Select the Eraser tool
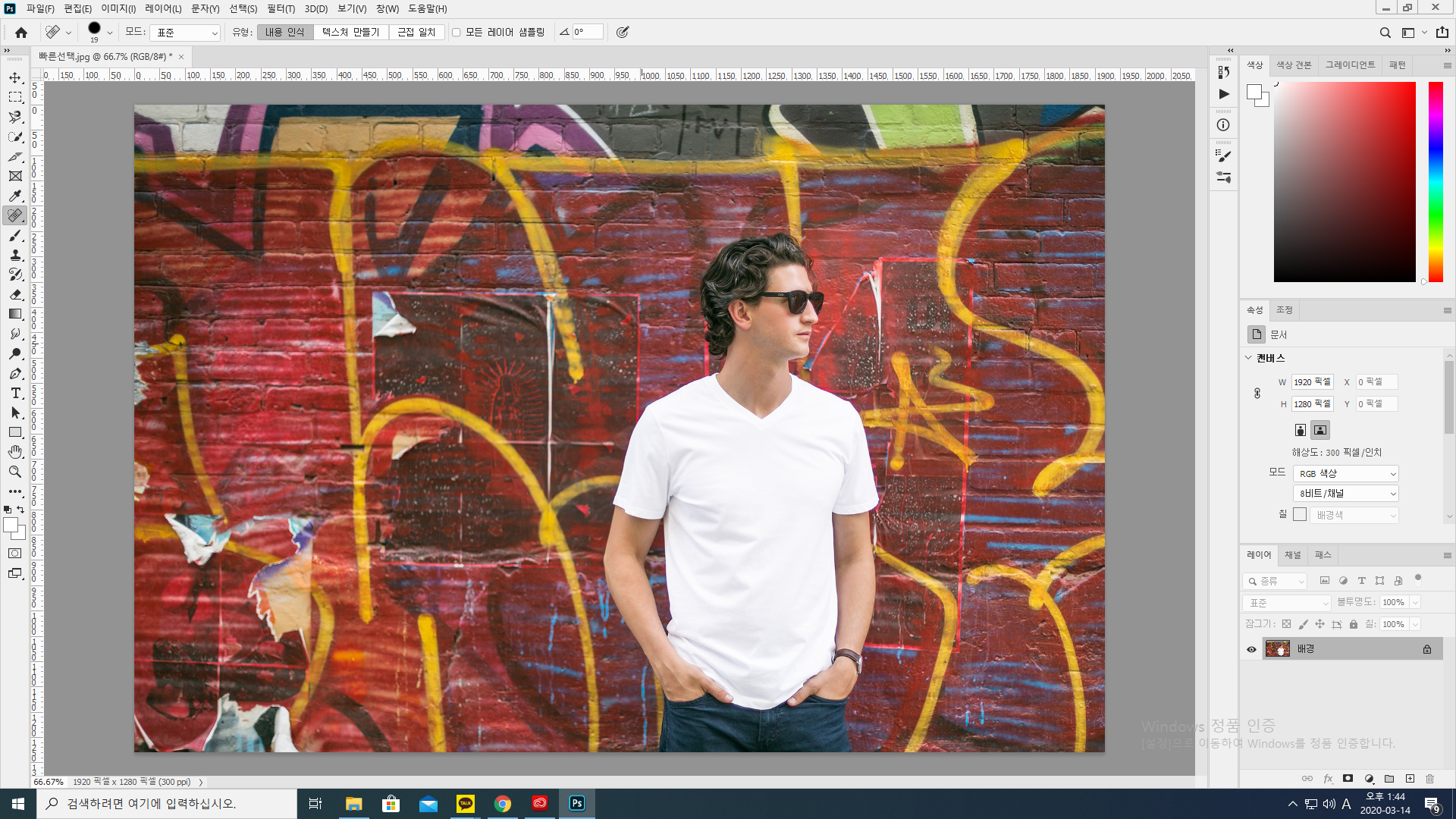The height and width of the screenshot is (819, 1456). (15, 294)
